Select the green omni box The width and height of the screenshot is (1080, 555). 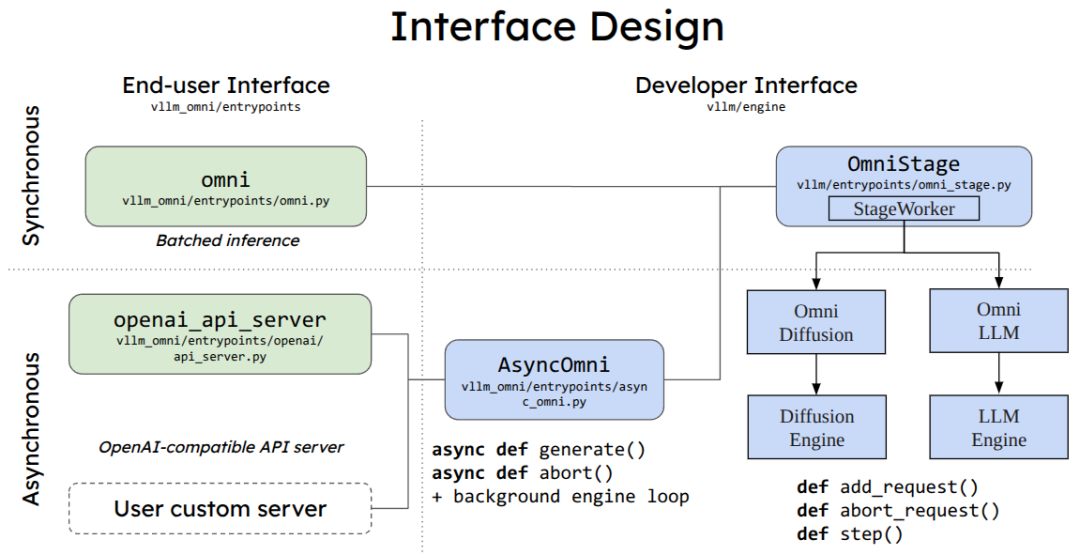pyautogui.click(x=226, y=186)
